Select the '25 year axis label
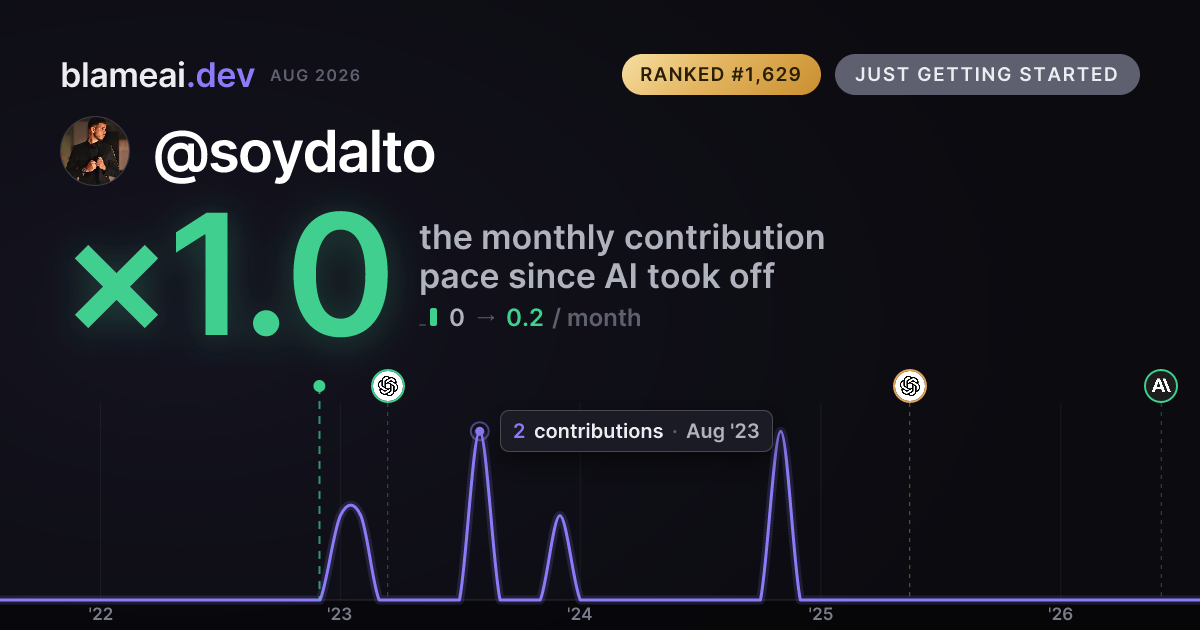The height and width of the screenshot is (630, 1200). tap(821, 614)
